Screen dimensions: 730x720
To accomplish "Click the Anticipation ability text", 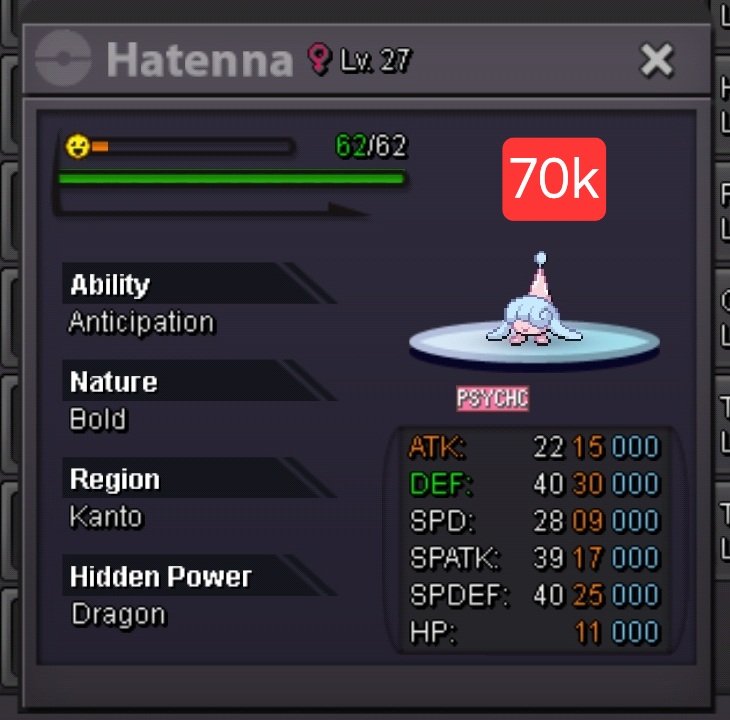I will point(142,322).
